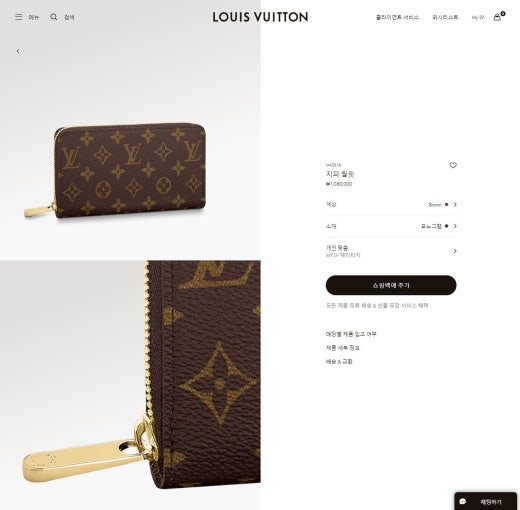
Task: Add product to wishlist with heart icon
Action: (453, 165)
